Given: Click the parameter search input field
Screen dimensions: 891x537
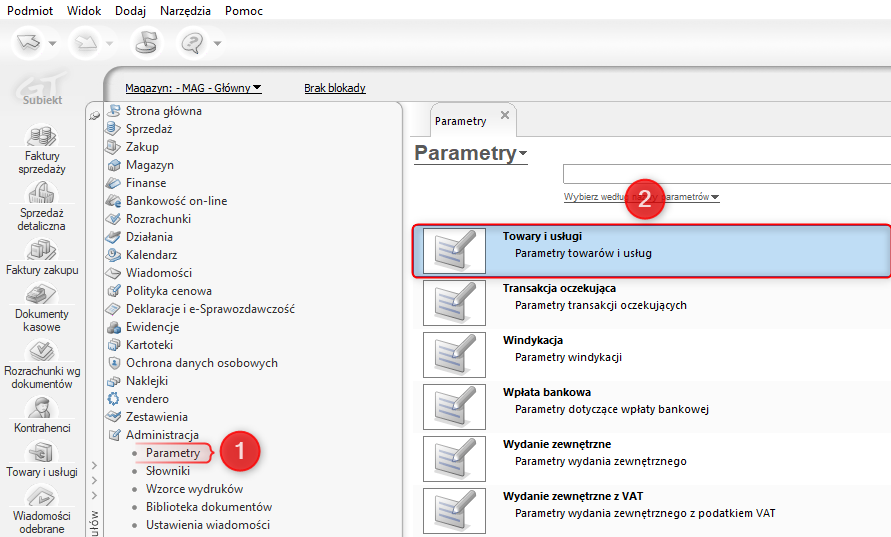Looking at the screenshot, I should 727,173.
